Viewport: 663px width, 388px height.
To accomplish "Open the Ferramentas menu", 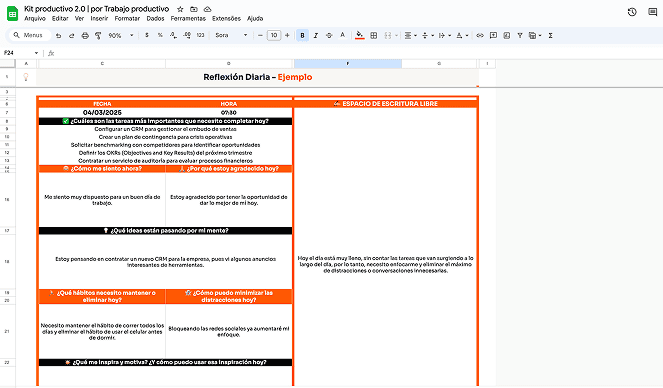I will click(188, 19).
